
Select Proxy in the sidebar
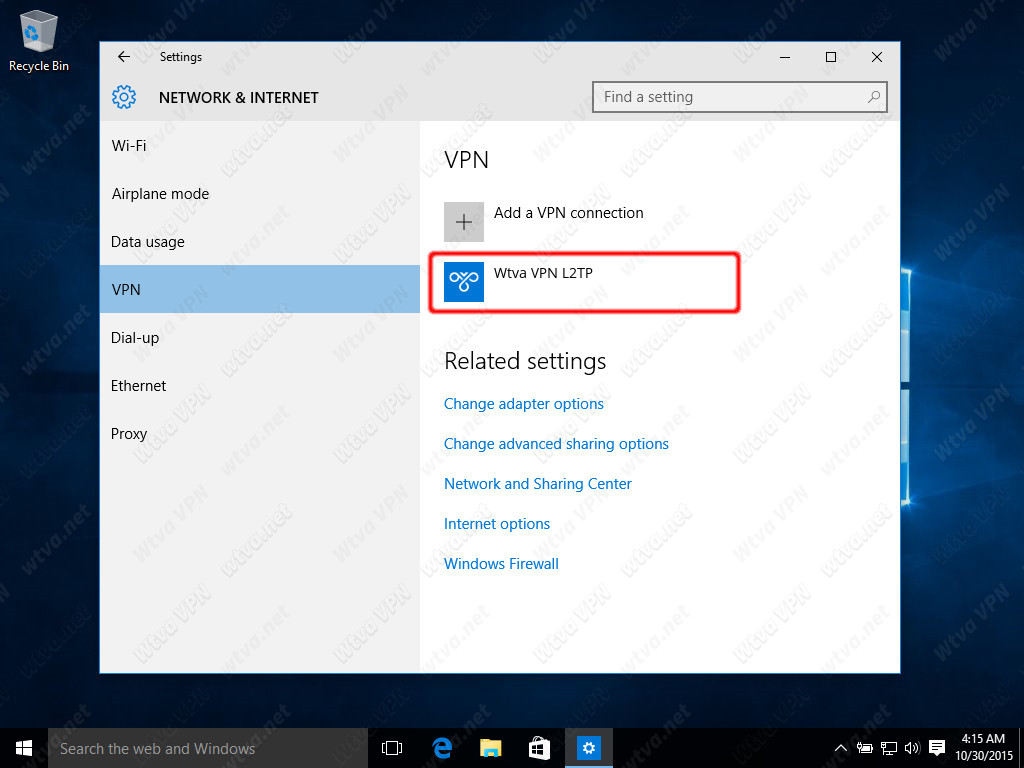pyautogui.click(x=260, y=434)
